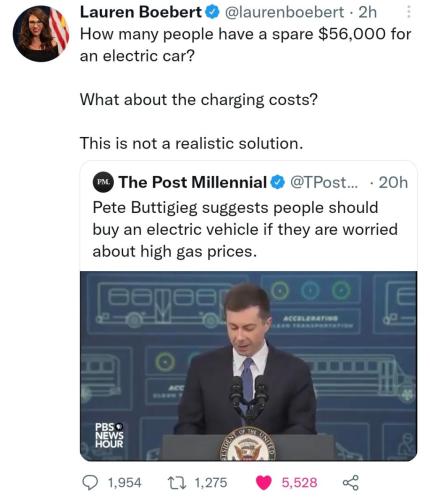Open The Post Millennial account name

pyautogui.click(x=193, y=182)
